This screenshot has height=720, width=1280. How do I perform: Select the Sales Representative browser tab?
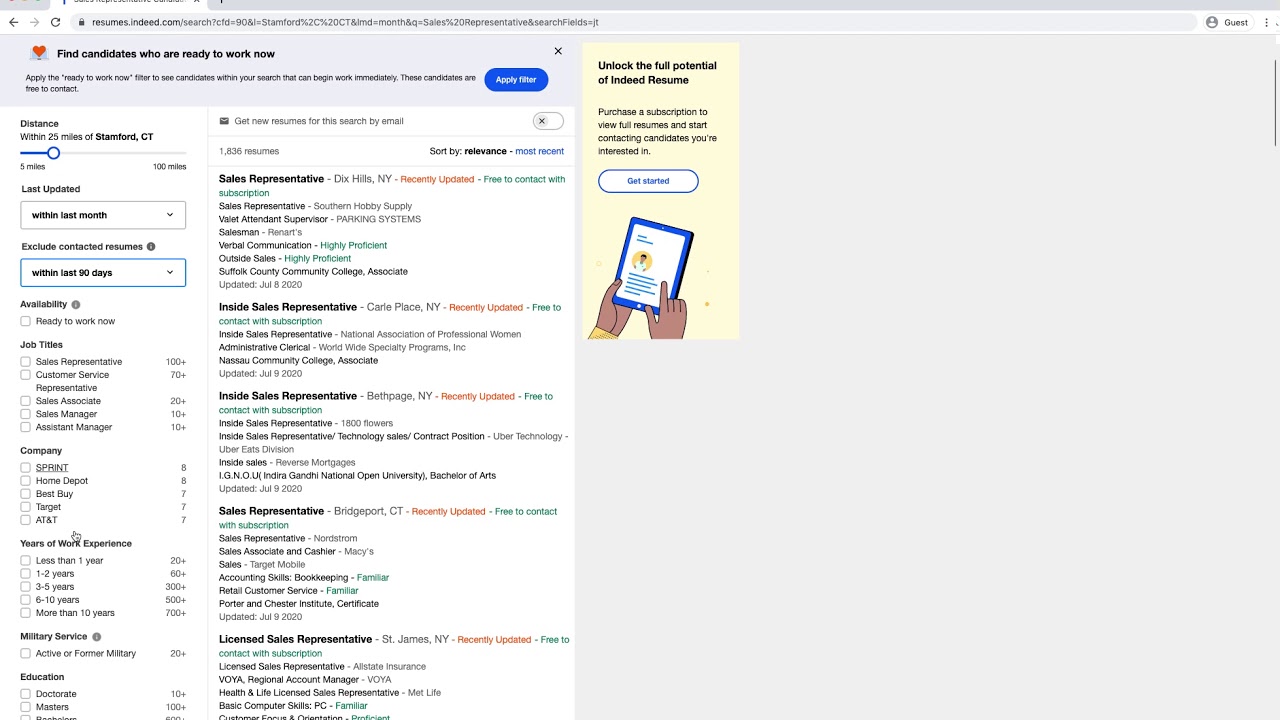click(x=130, y=2)
